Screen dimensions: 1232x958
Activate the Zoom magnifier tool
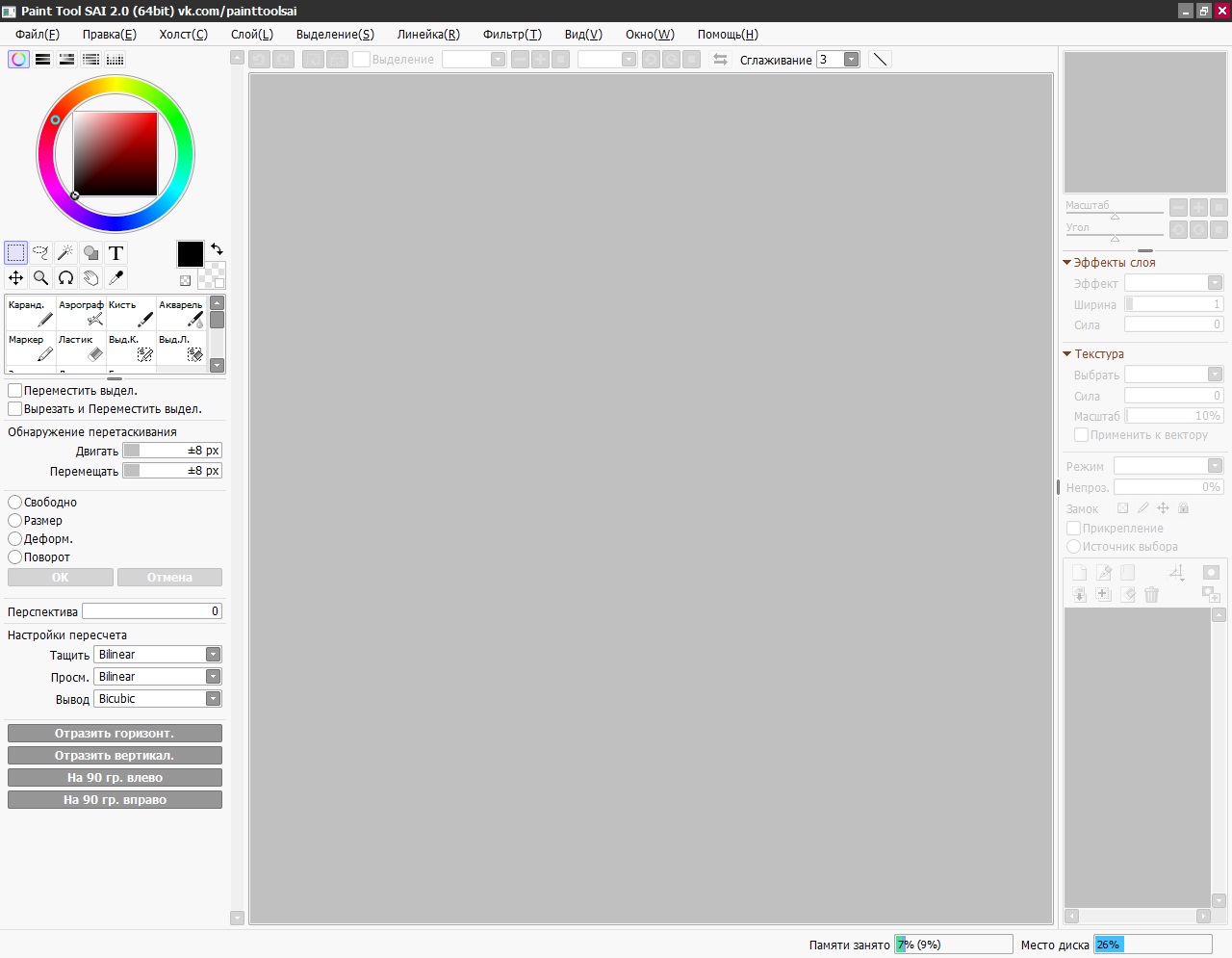40,278
